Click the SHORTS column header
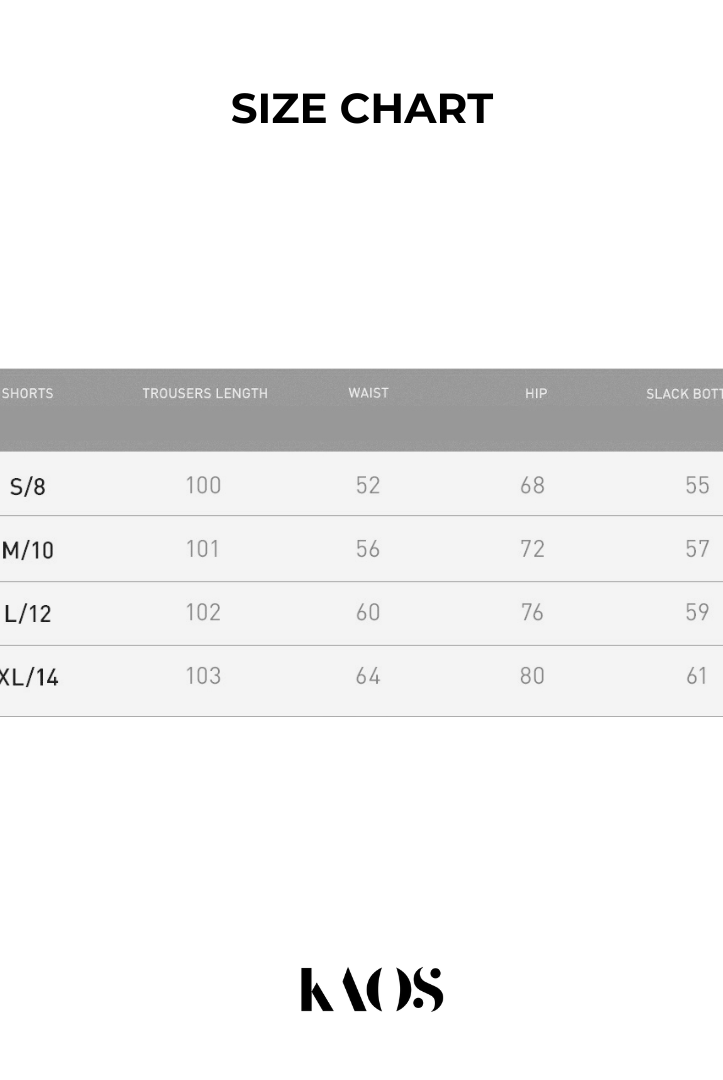This screenshot has width=723, height=1080. click(x=27, y=394)
